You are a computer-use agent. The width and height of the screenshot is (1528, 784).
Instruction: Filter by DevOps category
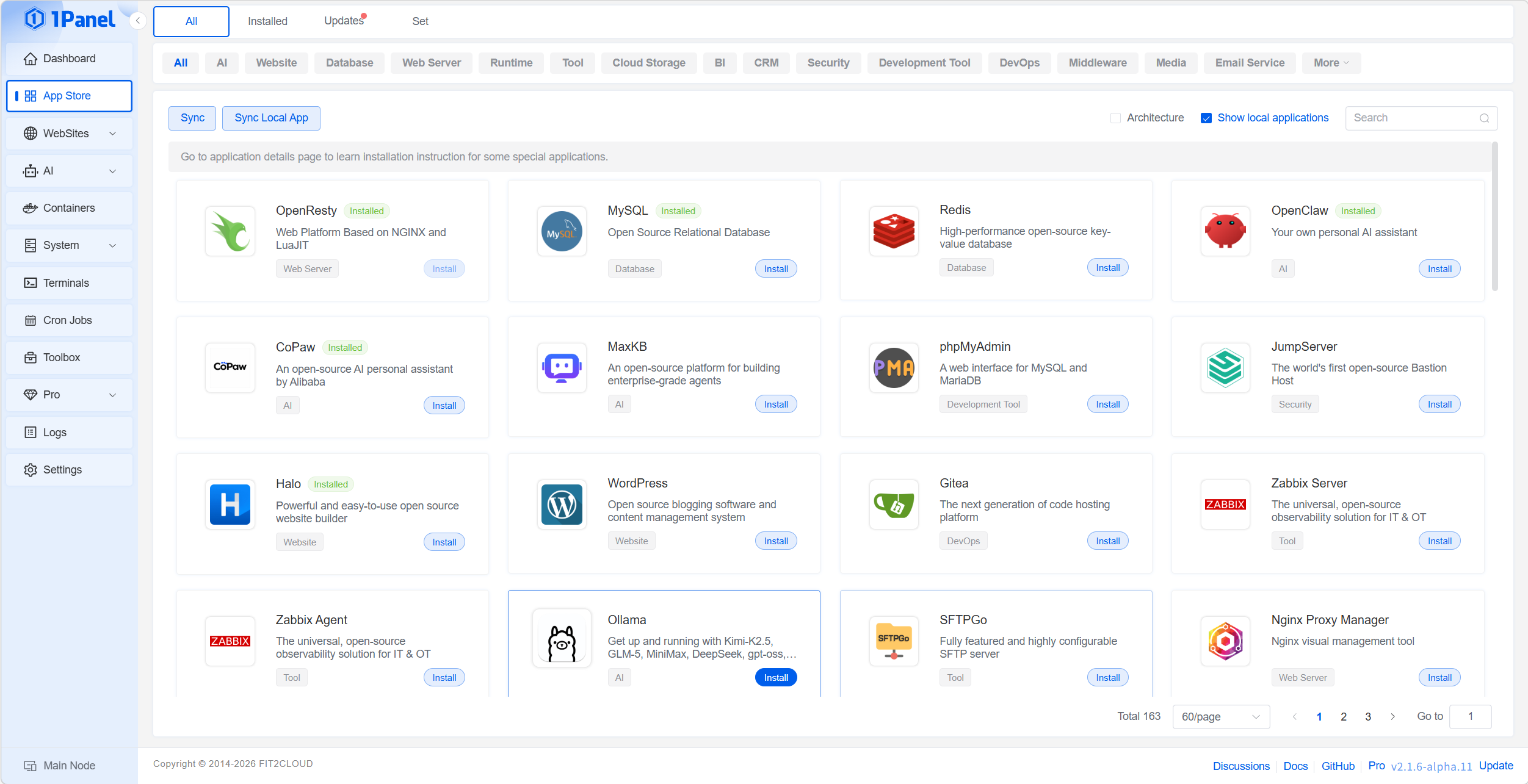pos(1019,63)
